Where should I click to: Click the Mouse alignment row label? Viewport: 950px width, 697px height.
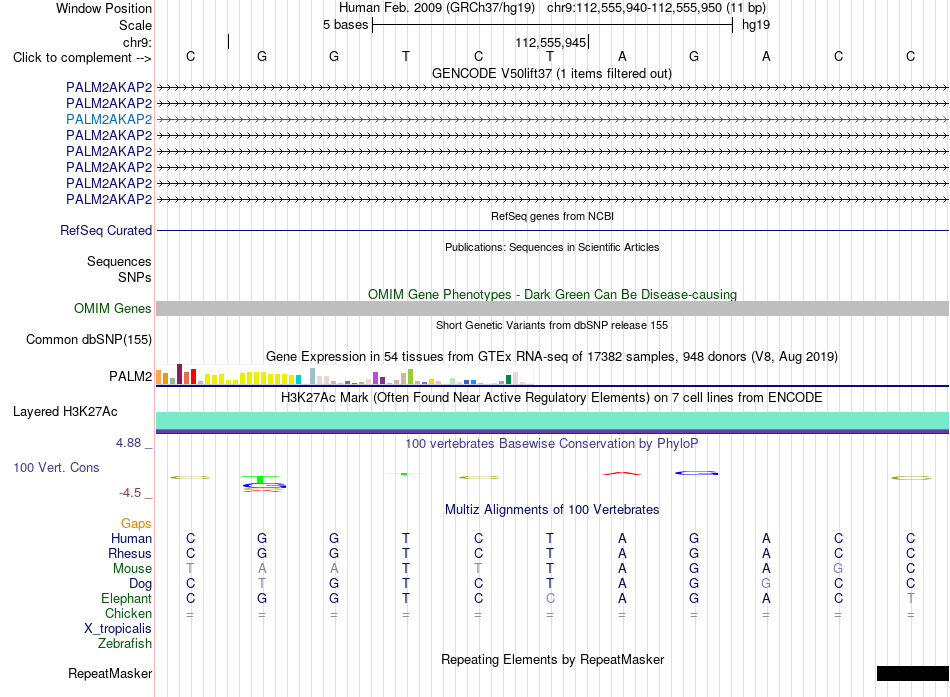(132, 569)
